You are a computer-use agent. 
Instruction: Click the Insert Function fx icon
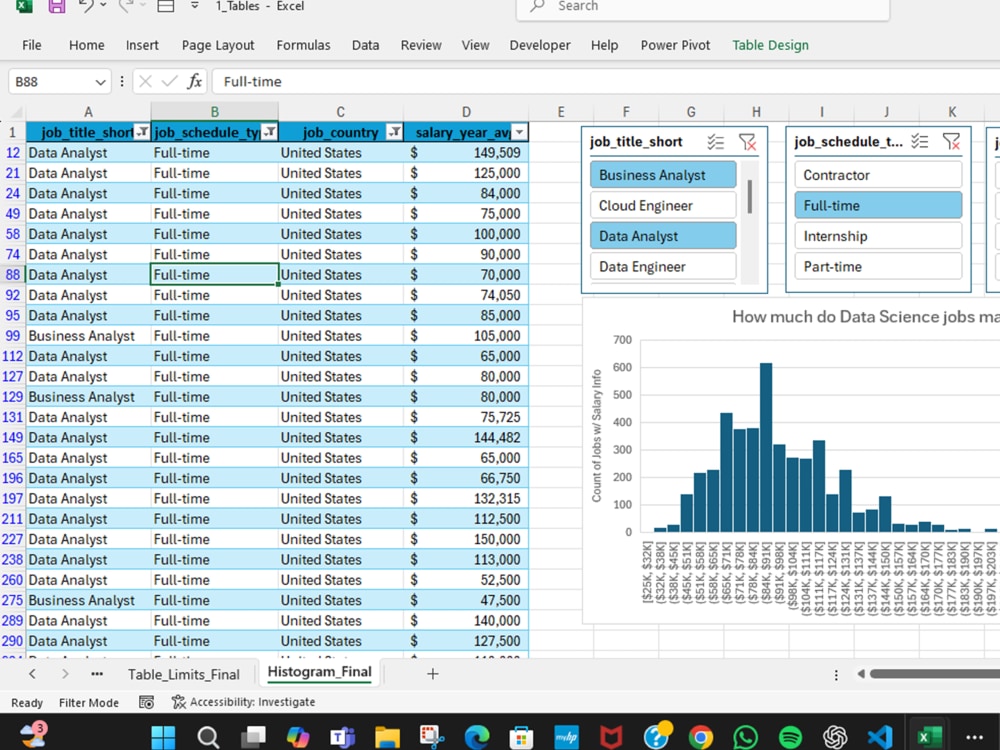(194, 82)
